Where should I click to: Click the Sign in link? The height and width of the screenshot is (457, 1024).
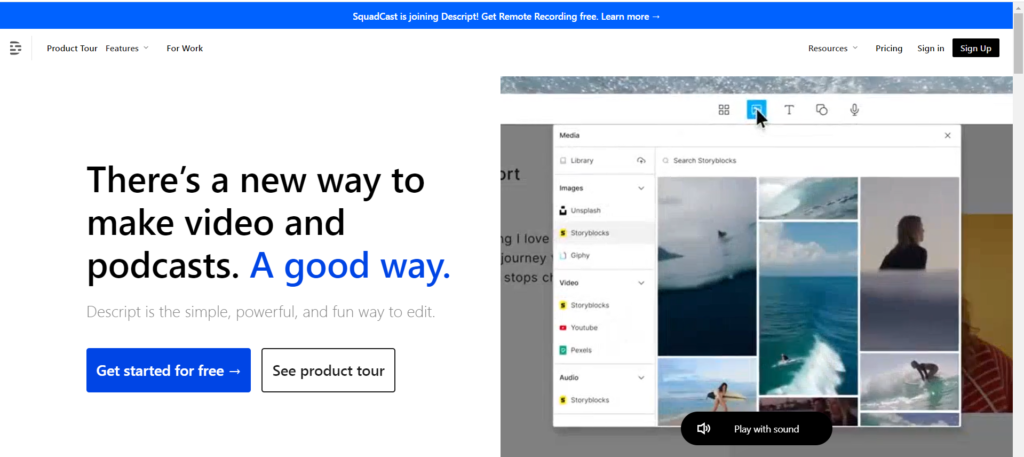pyautogui.click(x=931, y=48)
